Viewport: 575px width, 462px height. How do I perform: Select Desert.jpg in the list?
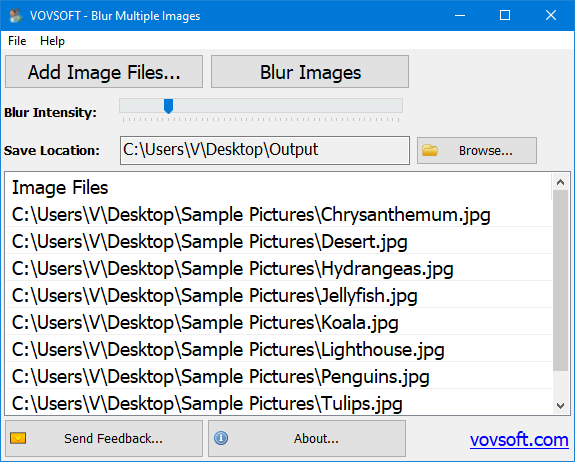tap(278, 242)
